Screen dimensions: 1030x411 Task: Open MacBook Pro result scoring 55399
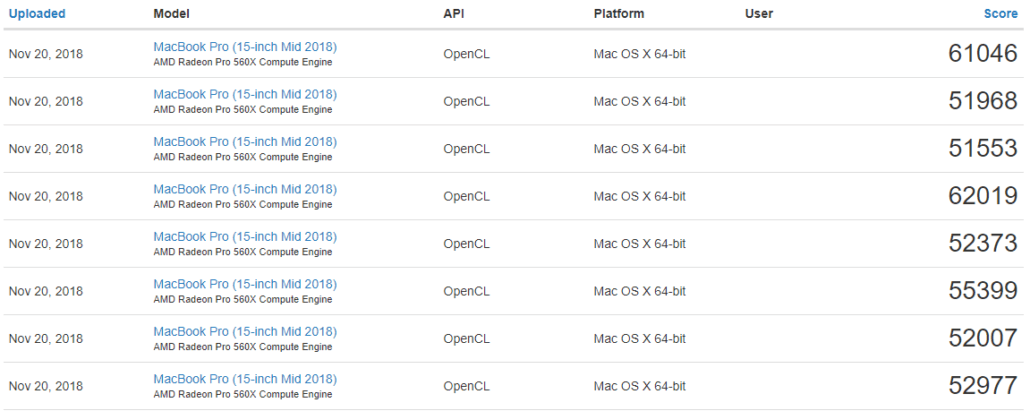[x=245, y=284]
